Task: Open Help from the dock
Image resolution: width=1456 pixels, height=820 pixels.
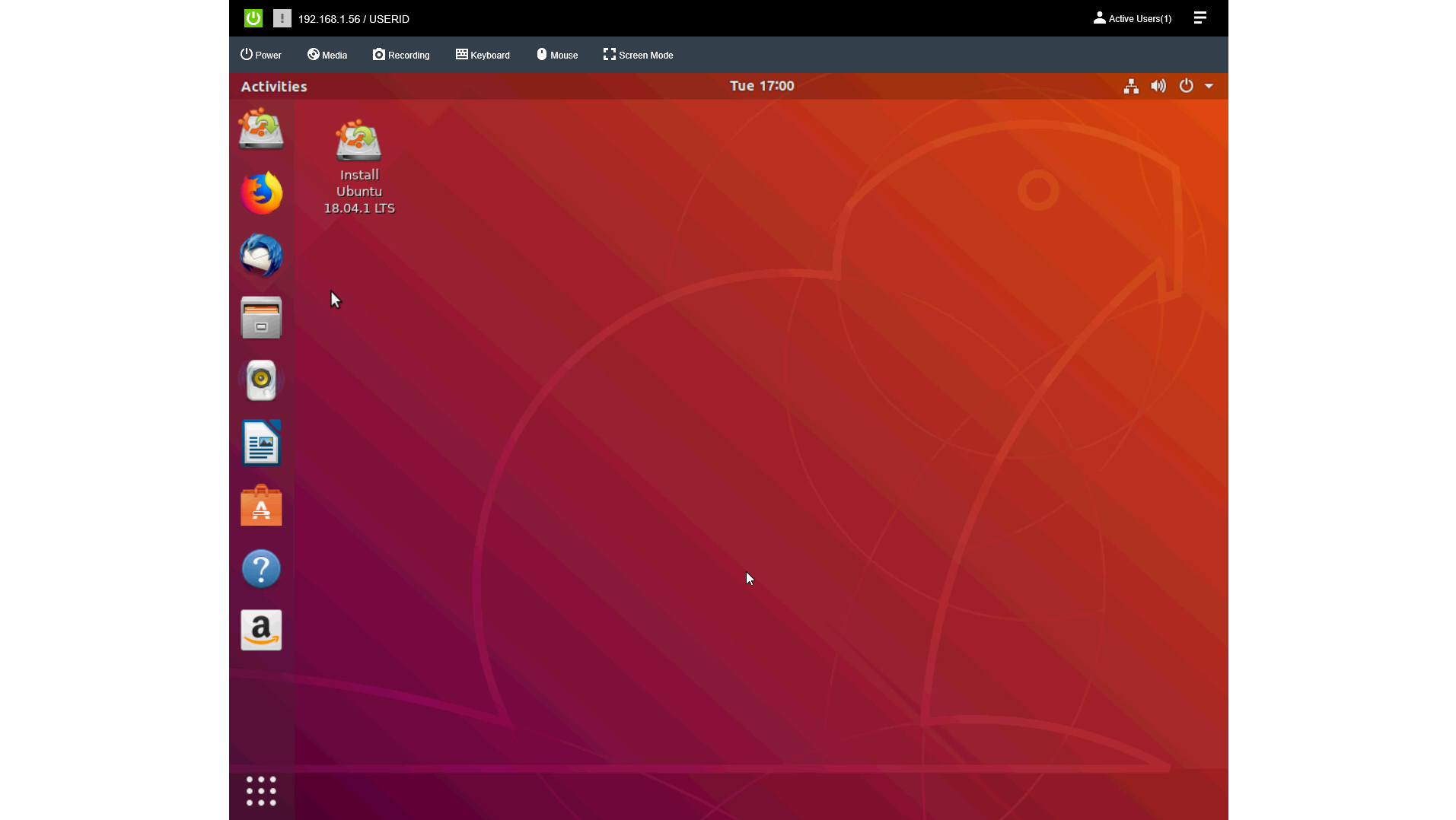Action: pos(261,568)
